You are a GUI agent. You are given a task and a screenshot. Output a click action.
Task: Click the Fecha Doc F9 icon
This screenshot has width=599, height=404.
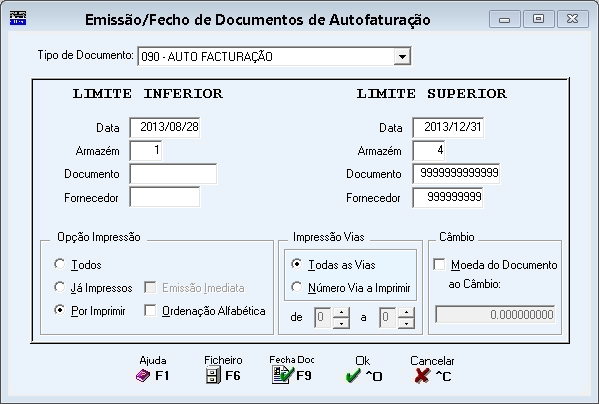(283, 375)
